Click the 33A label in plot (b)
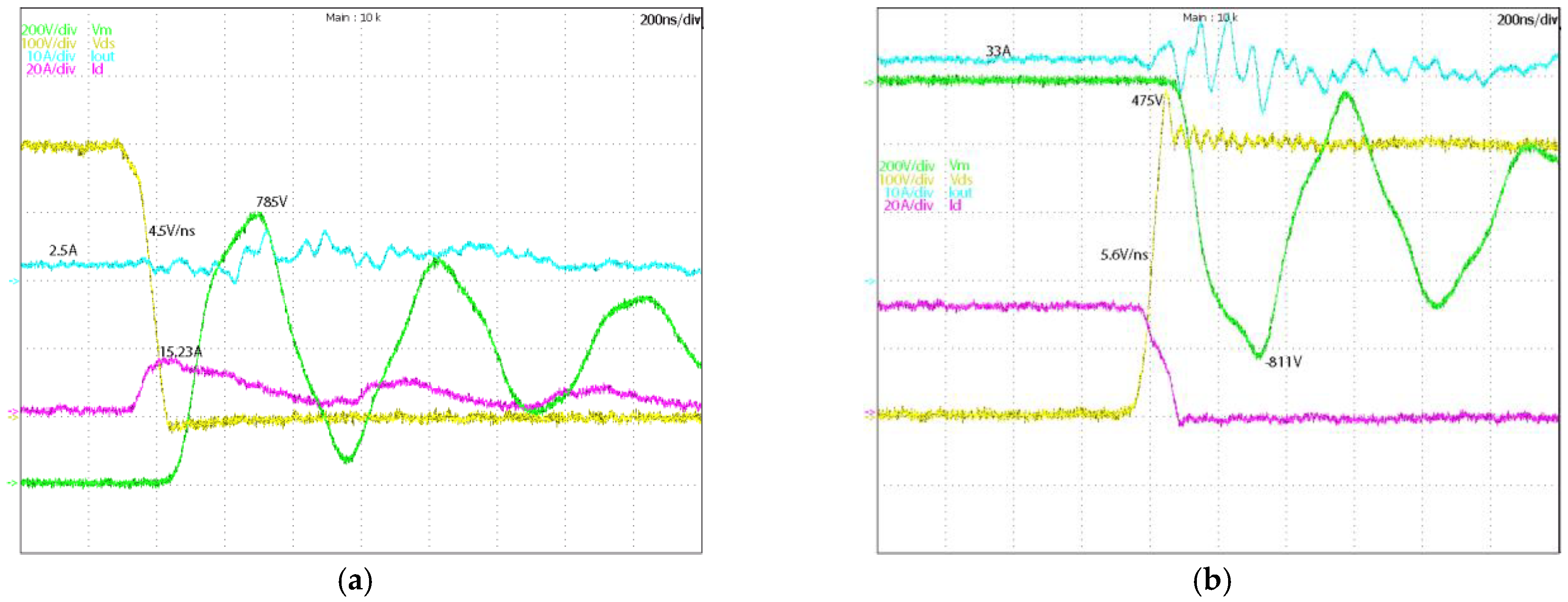The image size is (1568, 602). [998, 51]
